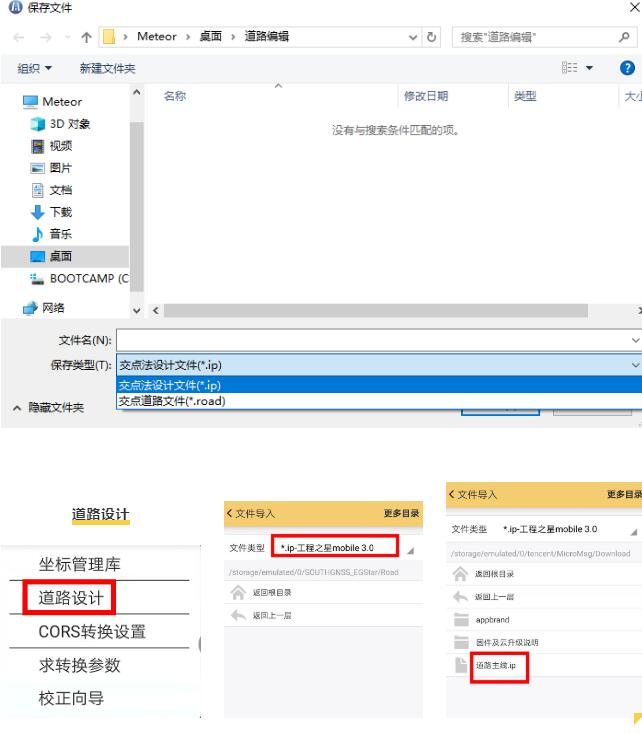Tap back arrow 返回上一层 in middle panel
Viewport: 642px width, 734px height.
pyautogui.click(x=238, y=615)
